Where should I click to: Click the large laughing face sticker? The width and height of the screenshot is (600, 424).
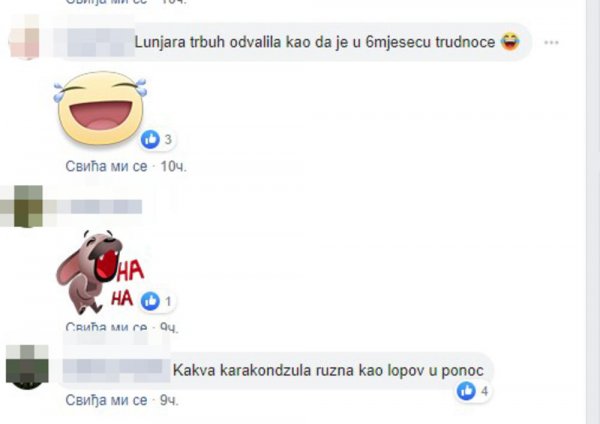coord(100,108)
